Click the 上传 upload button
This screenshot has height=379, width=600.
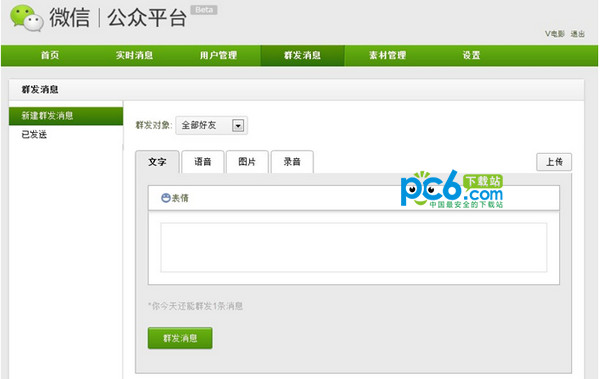pos(554,162)
